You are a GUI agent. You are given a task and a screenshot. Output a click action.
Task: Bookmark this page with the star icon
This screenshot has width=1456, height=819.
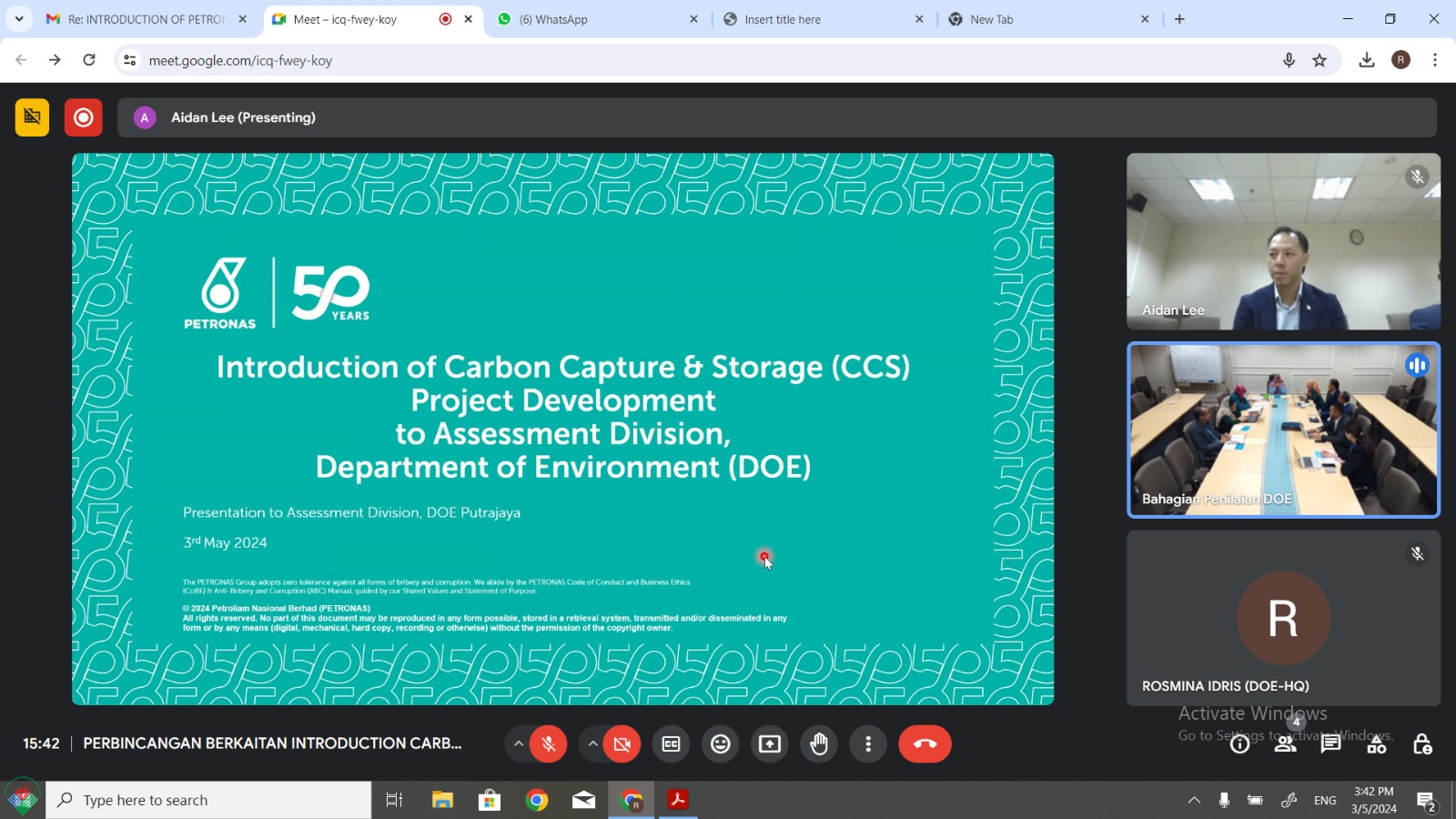click(x=1319, y=60)
